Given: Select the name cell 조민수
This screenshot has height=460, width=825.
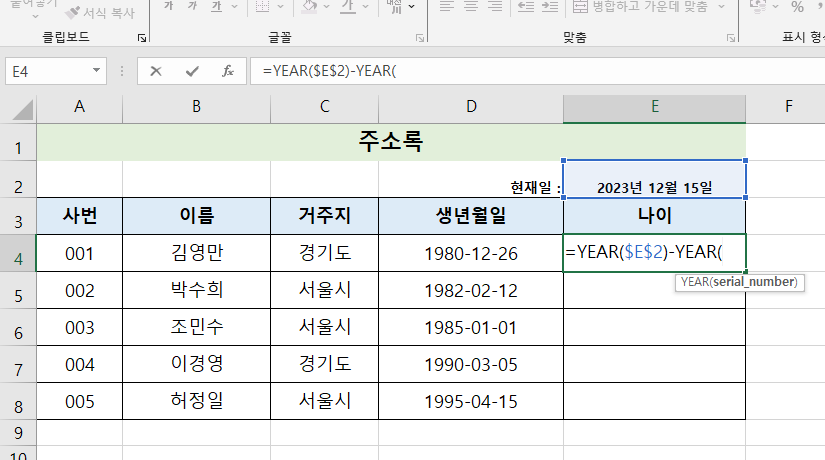Looking at the screenshot, I should [196, 327].
